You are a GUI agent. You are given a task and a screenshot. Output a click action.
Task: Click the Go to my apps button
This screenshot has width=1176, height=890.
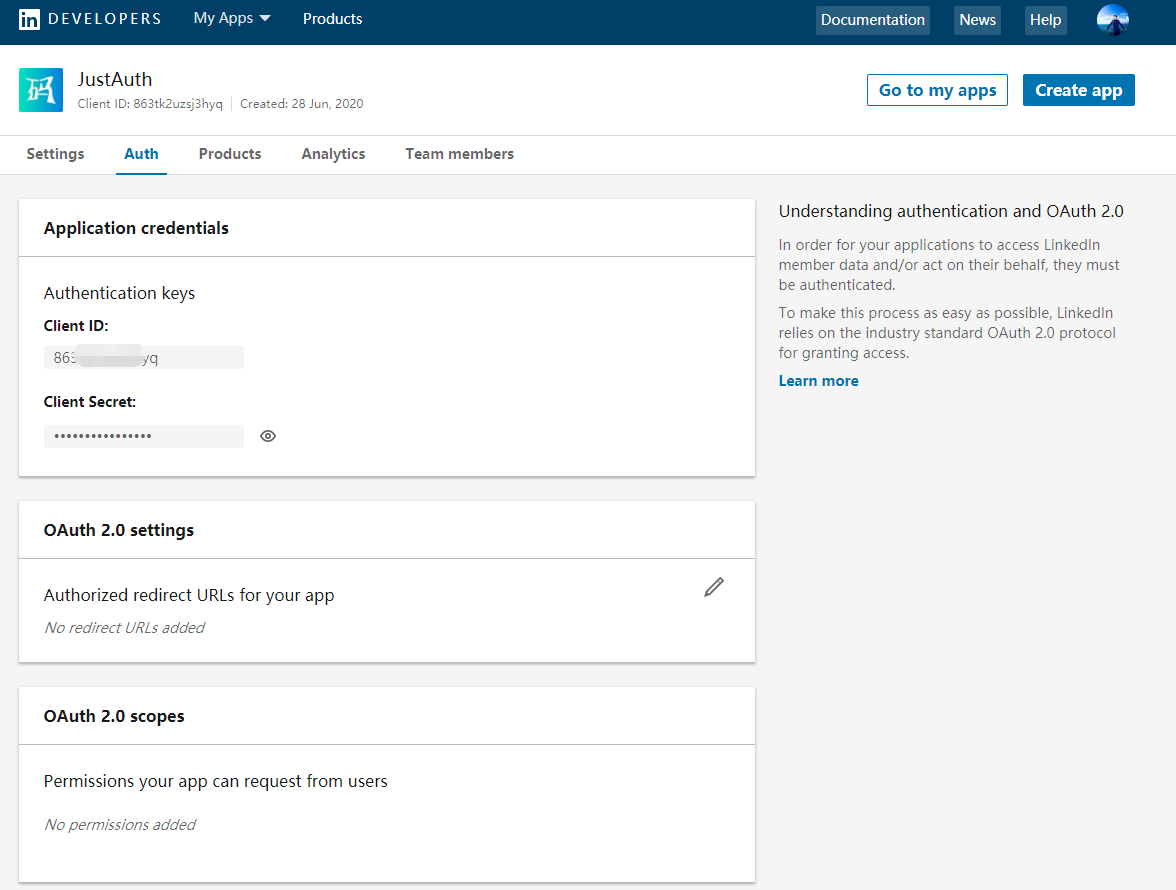pos(938,90)
